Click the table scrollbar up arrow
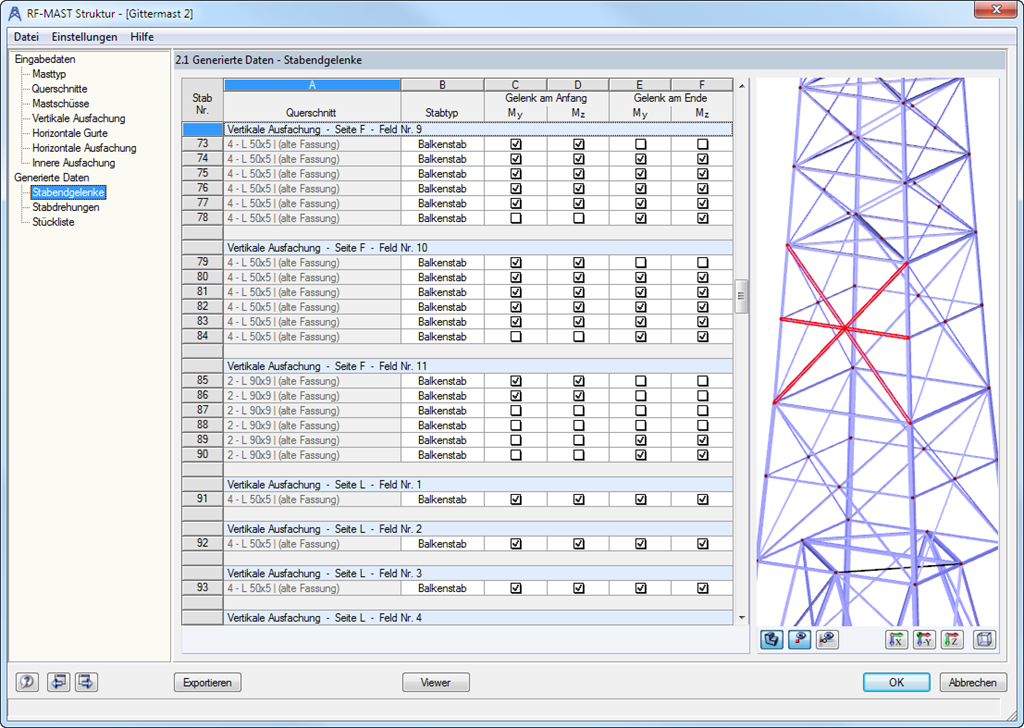Image resolution: width=1024 pixels, height=728 pixels. point(742,86)
